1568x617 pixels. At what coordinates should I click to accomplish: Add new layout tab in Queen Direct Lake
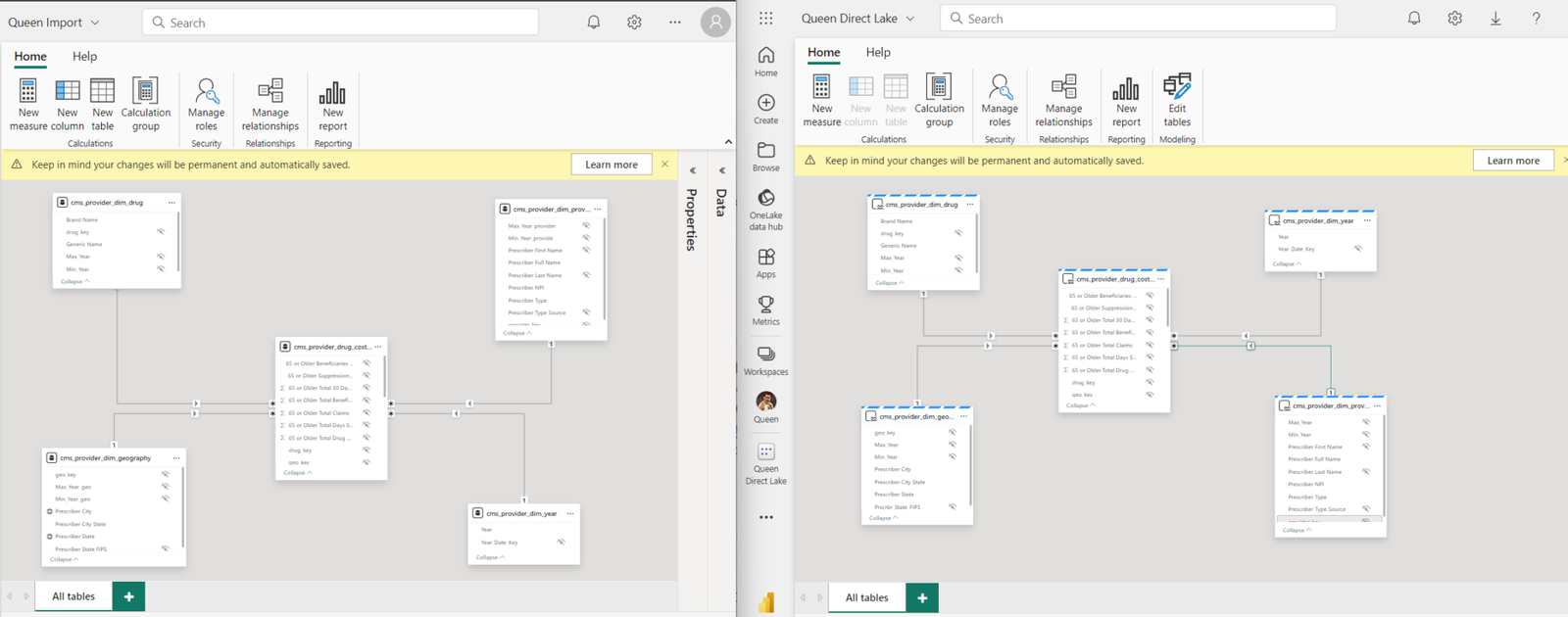click(x=921, y=597)
